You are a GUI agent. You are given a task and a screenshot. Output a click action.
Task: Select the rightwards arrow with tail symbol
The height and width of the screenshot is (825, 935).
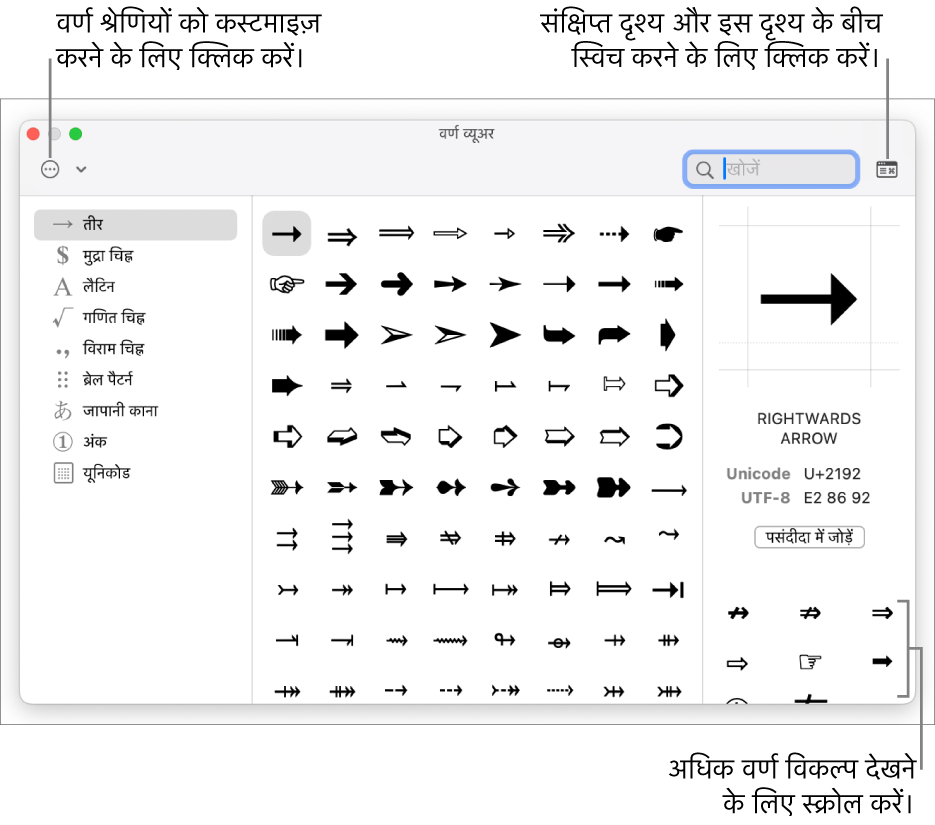tap(287, 590)
